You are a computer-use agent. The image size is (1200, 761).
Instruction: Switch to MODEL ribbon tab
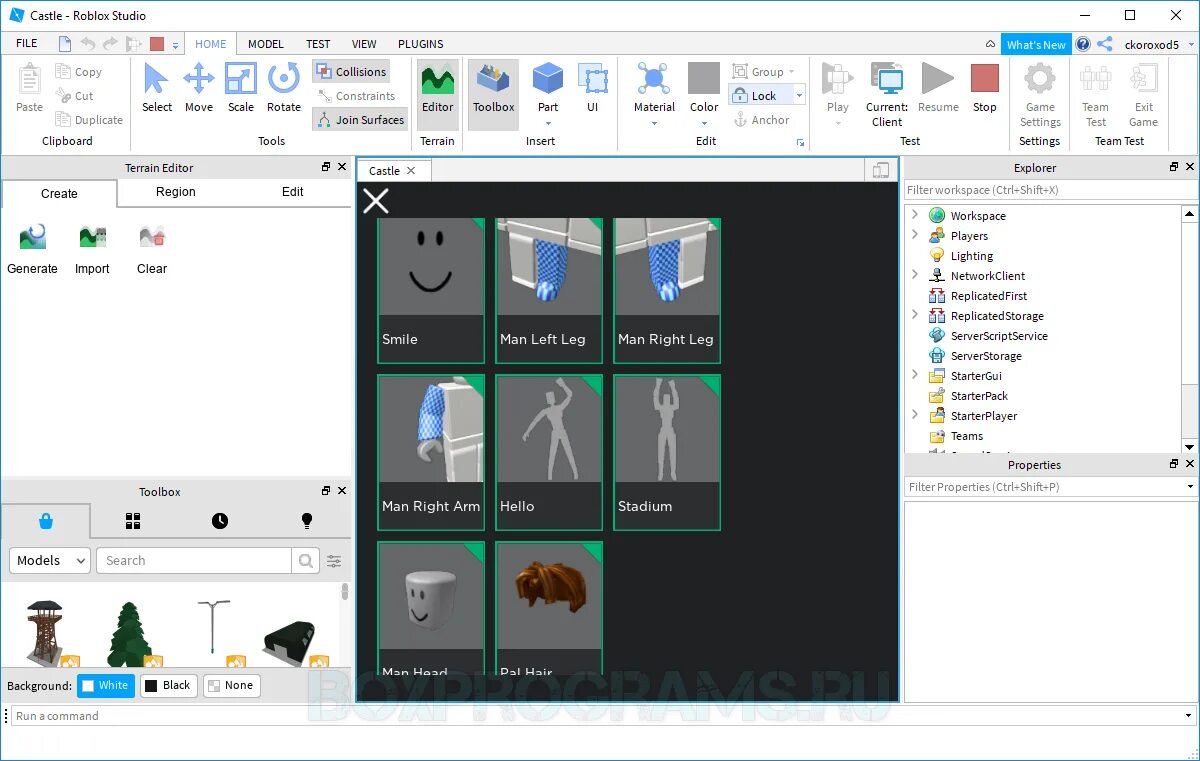[266, 44]
